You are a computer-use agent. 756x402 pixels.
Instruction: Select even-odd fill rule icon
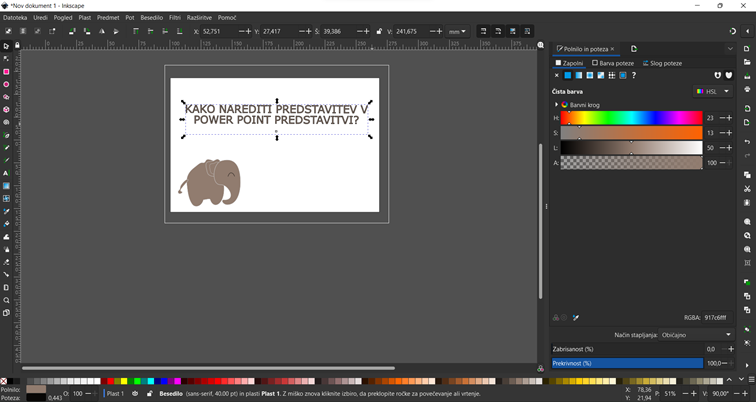pos(717,75)
